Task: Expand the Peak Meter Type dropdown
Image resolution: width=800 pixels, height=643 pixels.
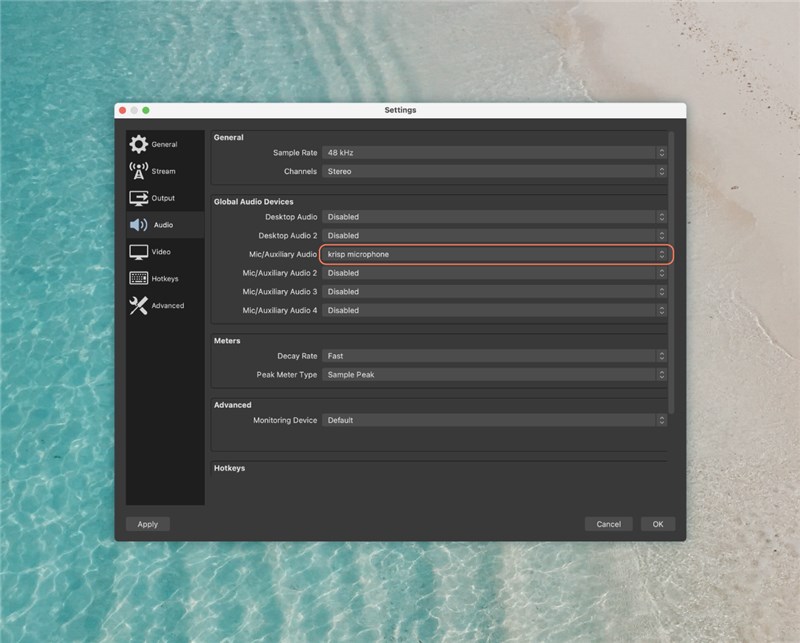Action: pyautogui.click(x=494, y=375)
